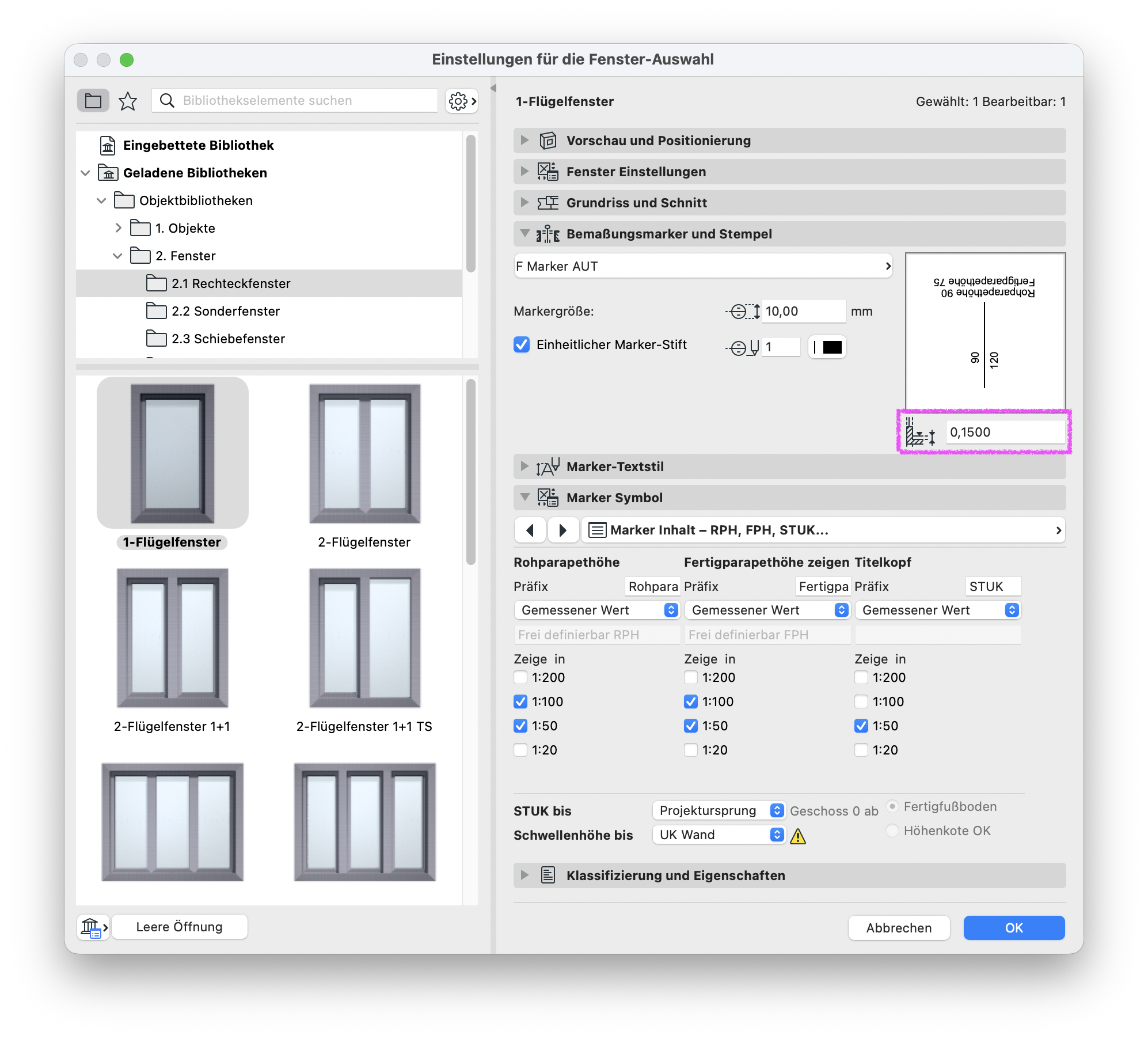Click the marker pen number field
Screen dimensions: 1148x1039
(781, 347)
